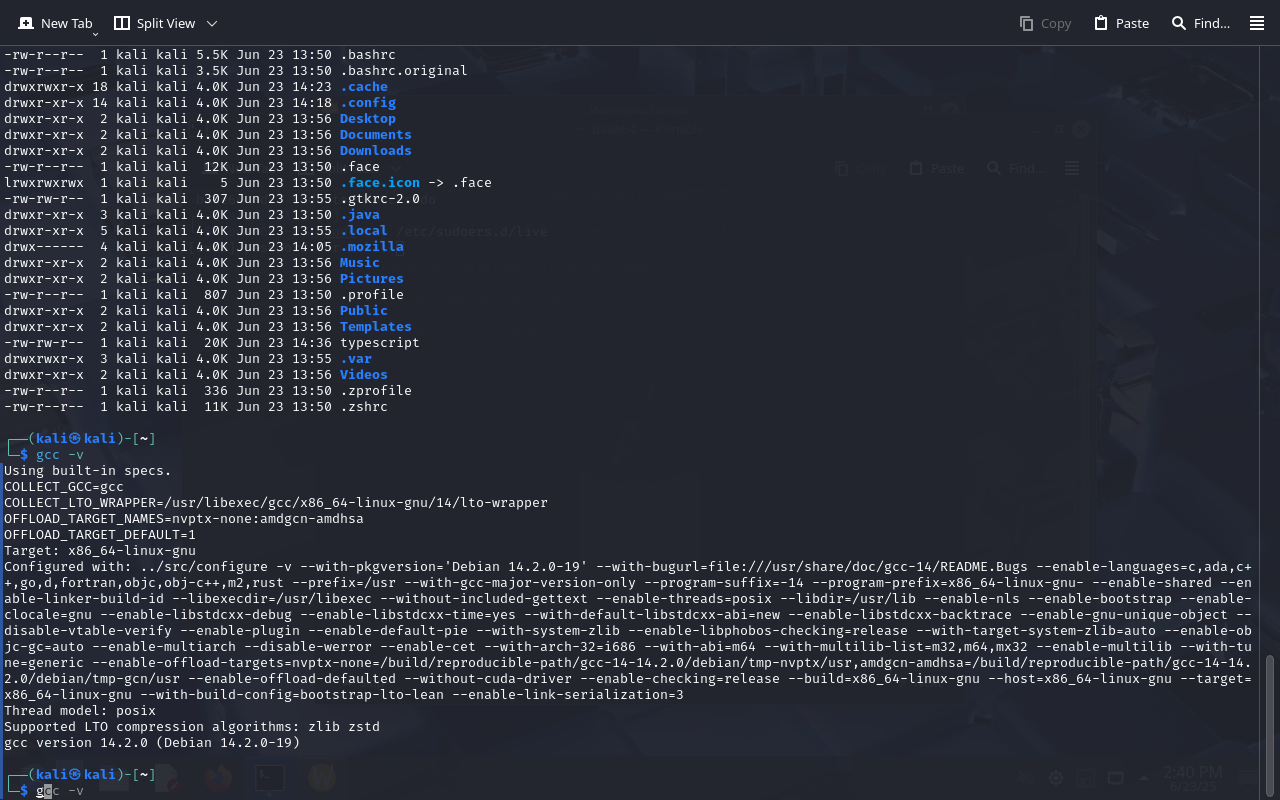This screenshot has width=1280, height=800.
Task: Click the terminal vertical scrollbar thumb
Action: (1270, 725)
